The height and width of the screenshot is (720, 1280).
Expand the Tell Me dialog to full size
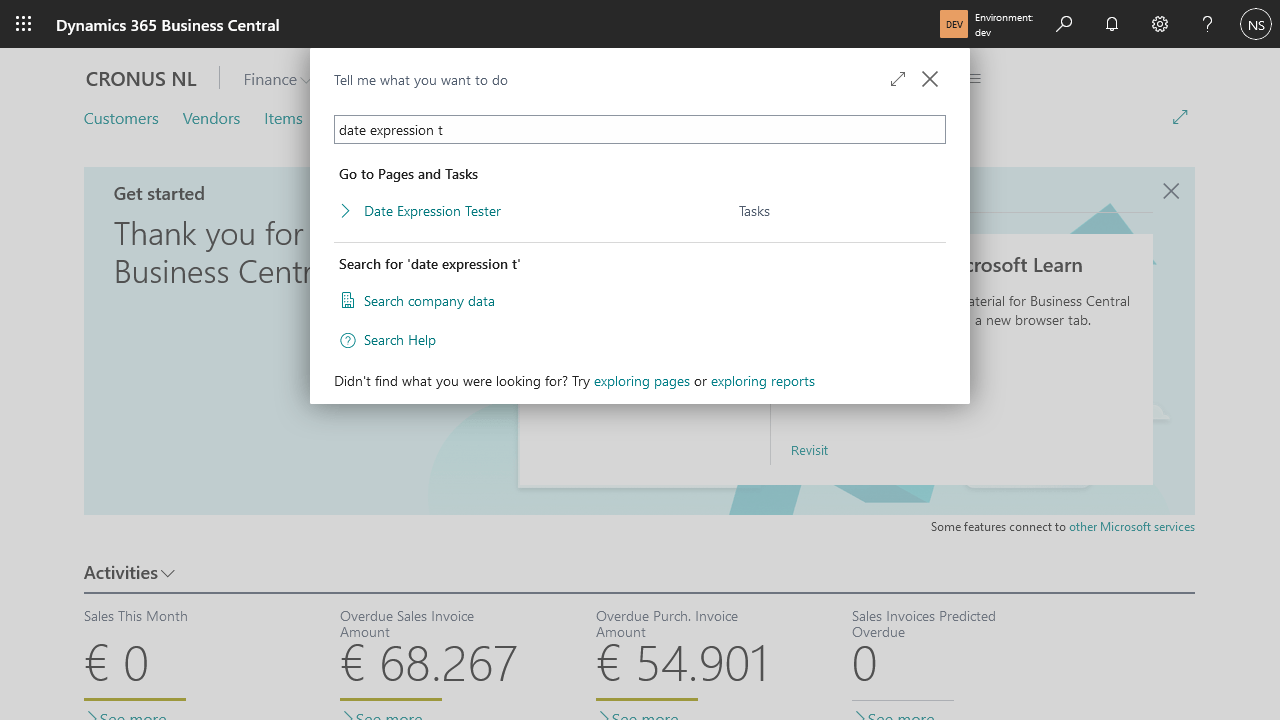(898, 79)
